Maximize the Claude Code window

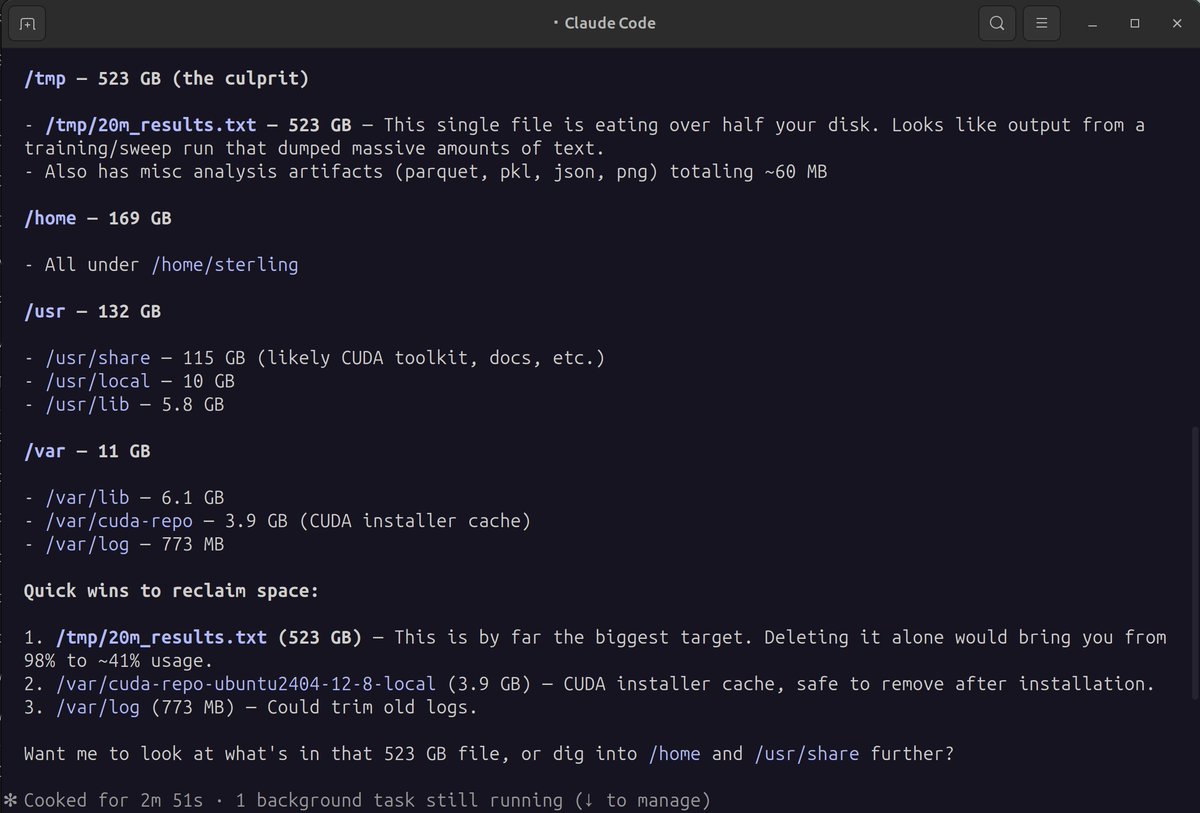point(1135,23)
